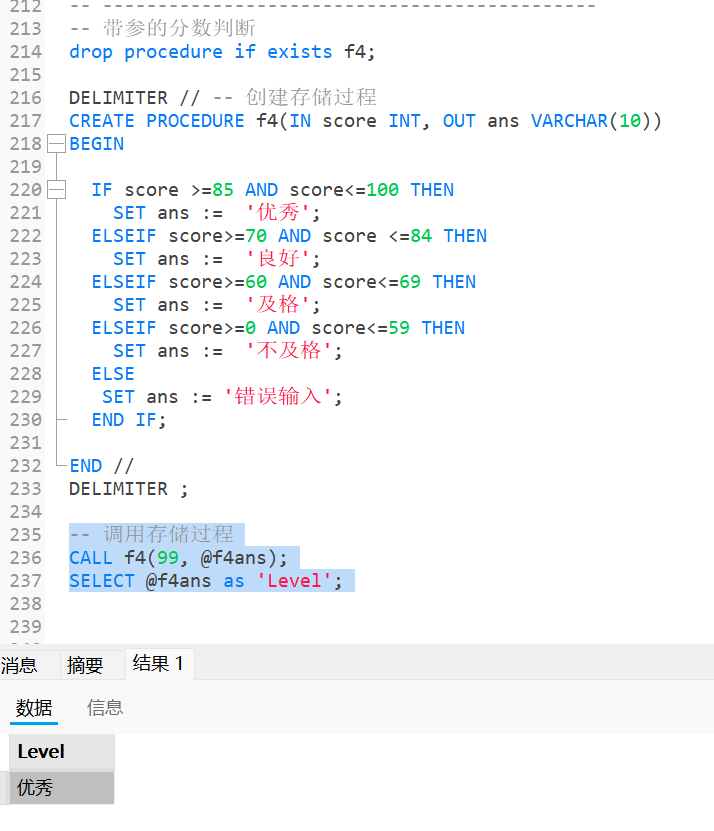The width and height of the screenshot is (714, 831).
Task: Click the DELIMITER ; line
Action: point(128,489)
